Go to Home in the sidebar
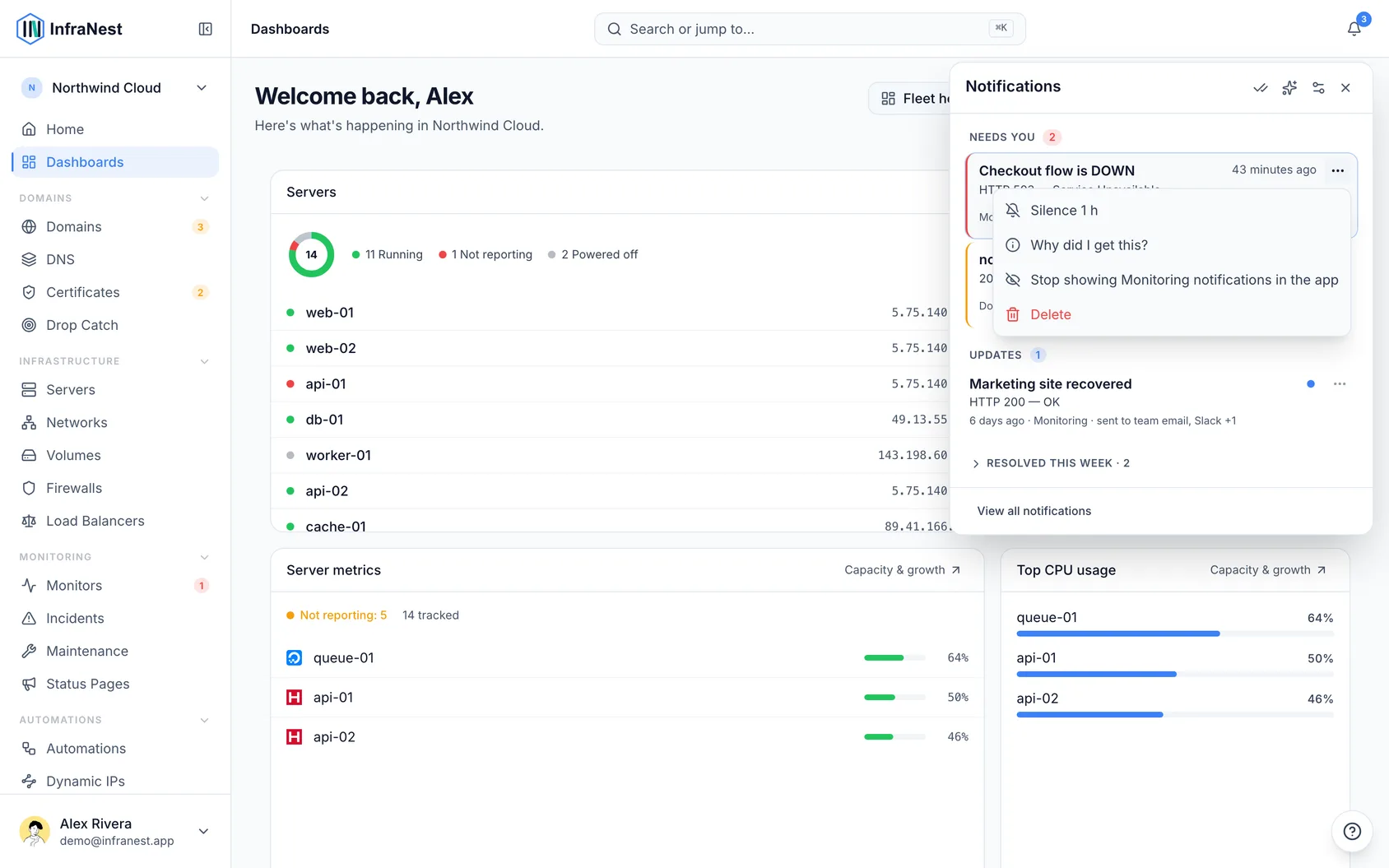1389x868 pixels. pos(115,129)
